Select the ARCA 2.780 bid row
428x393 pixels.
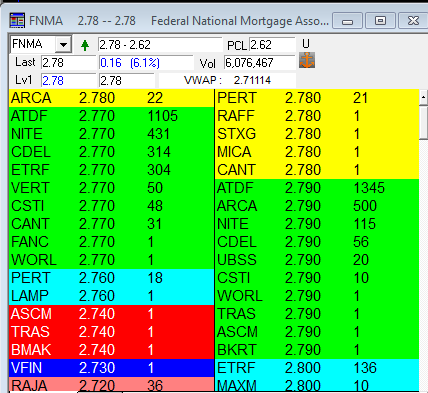pos(111,98)
